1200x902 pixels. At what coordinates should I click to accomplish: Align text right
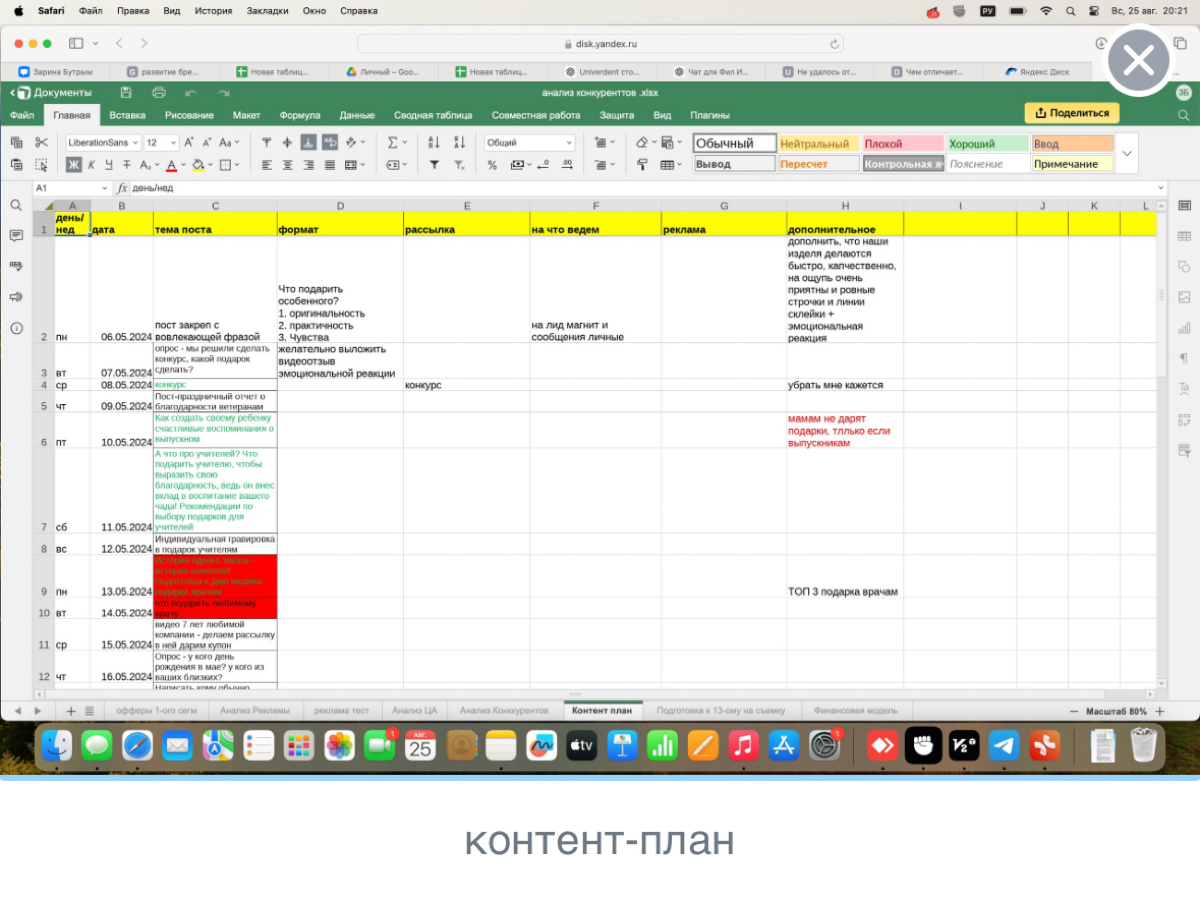point(309,164)
